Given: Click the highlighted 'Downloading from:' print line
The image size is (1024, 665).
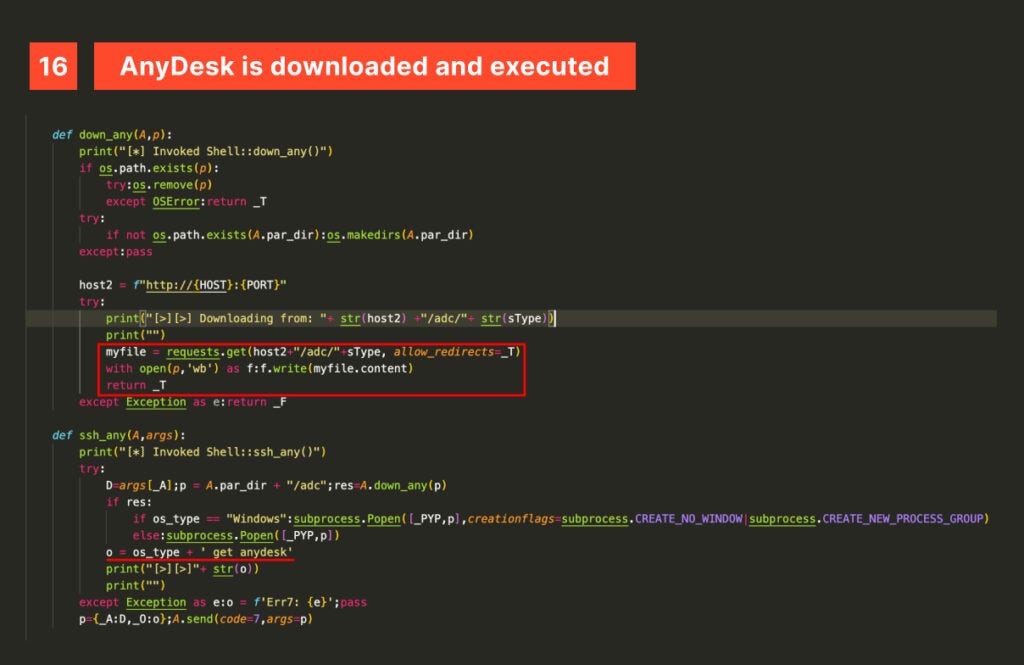Looking at the screenshot, I should click(x=330, y=318).
